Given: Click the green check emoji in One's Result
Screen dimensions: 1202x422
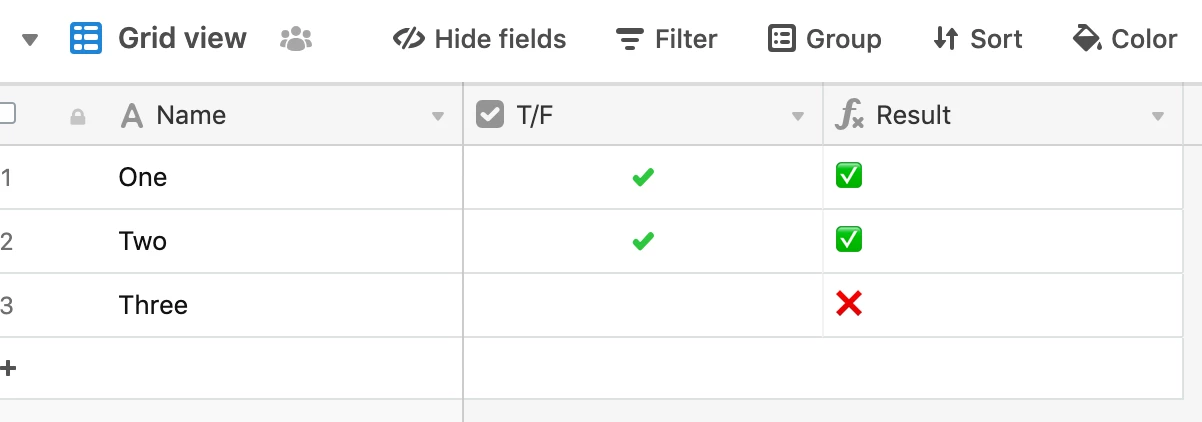Looking at the screenshot, I should click(849, 176).
